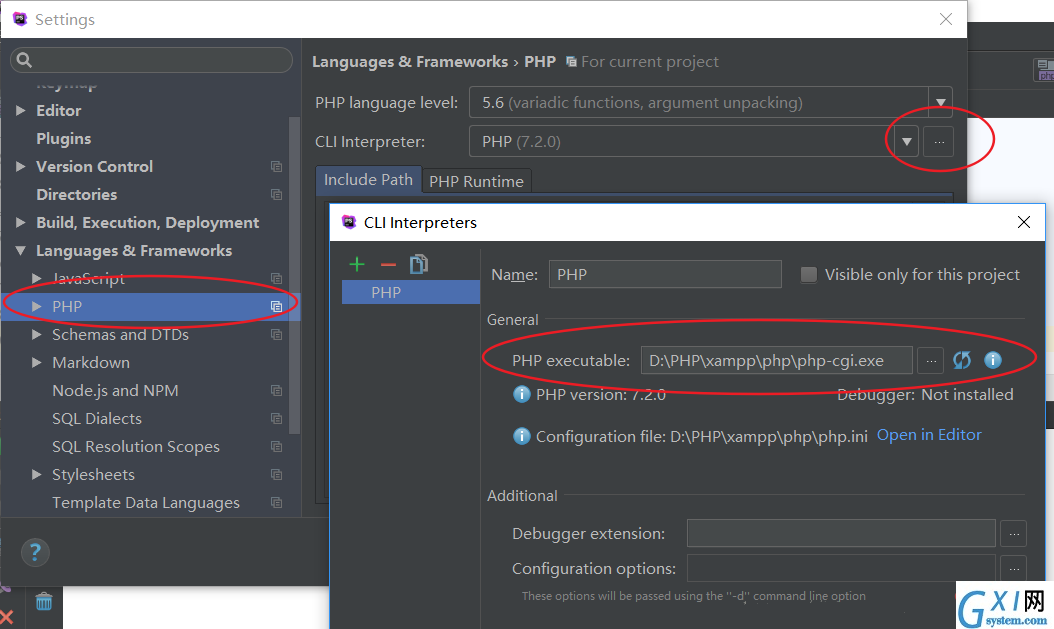Click the project-scope icon on JavaScript row

click(x=276, y=278)
